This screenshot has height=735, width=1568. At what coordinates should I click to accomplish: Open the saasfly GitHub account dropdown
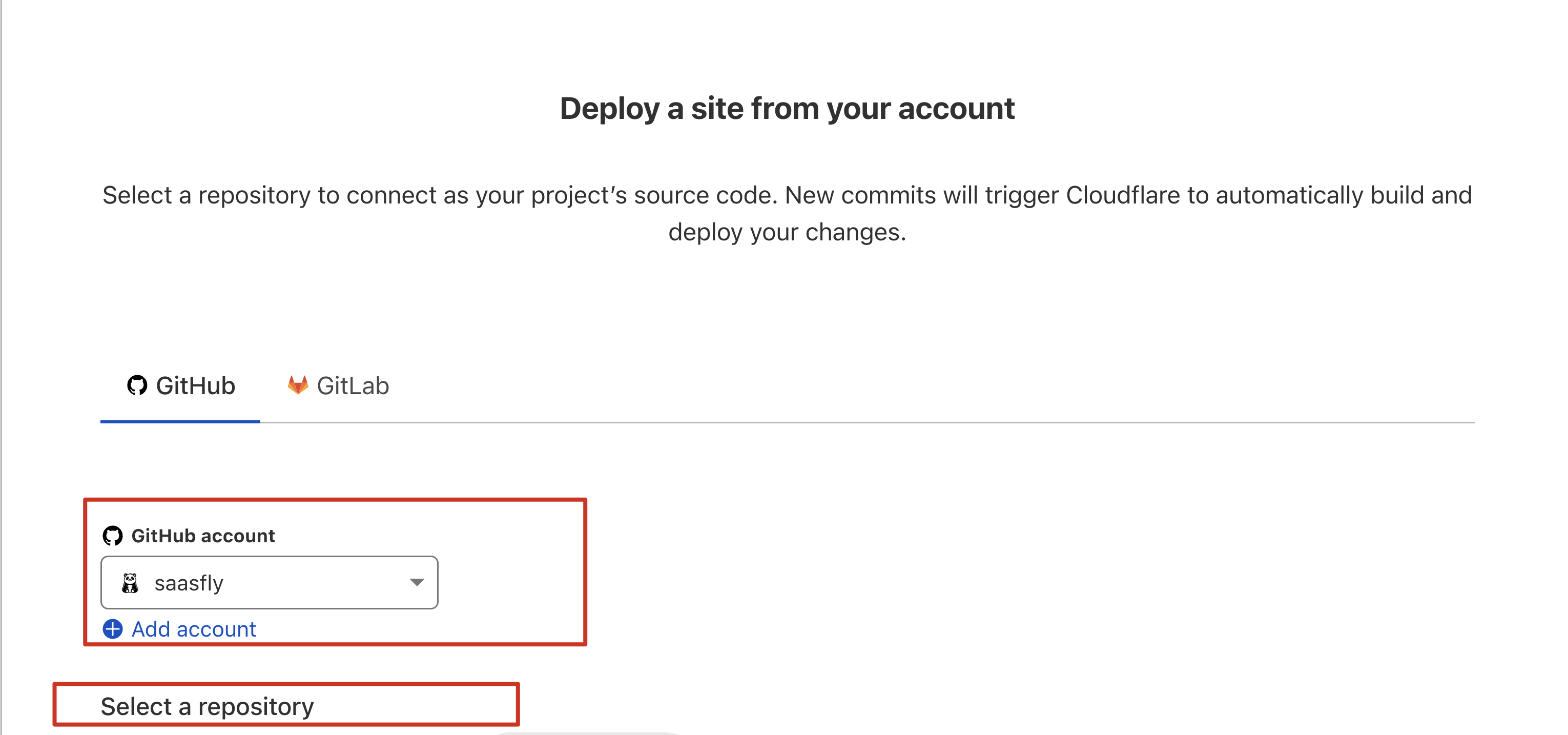pos(269,583)
